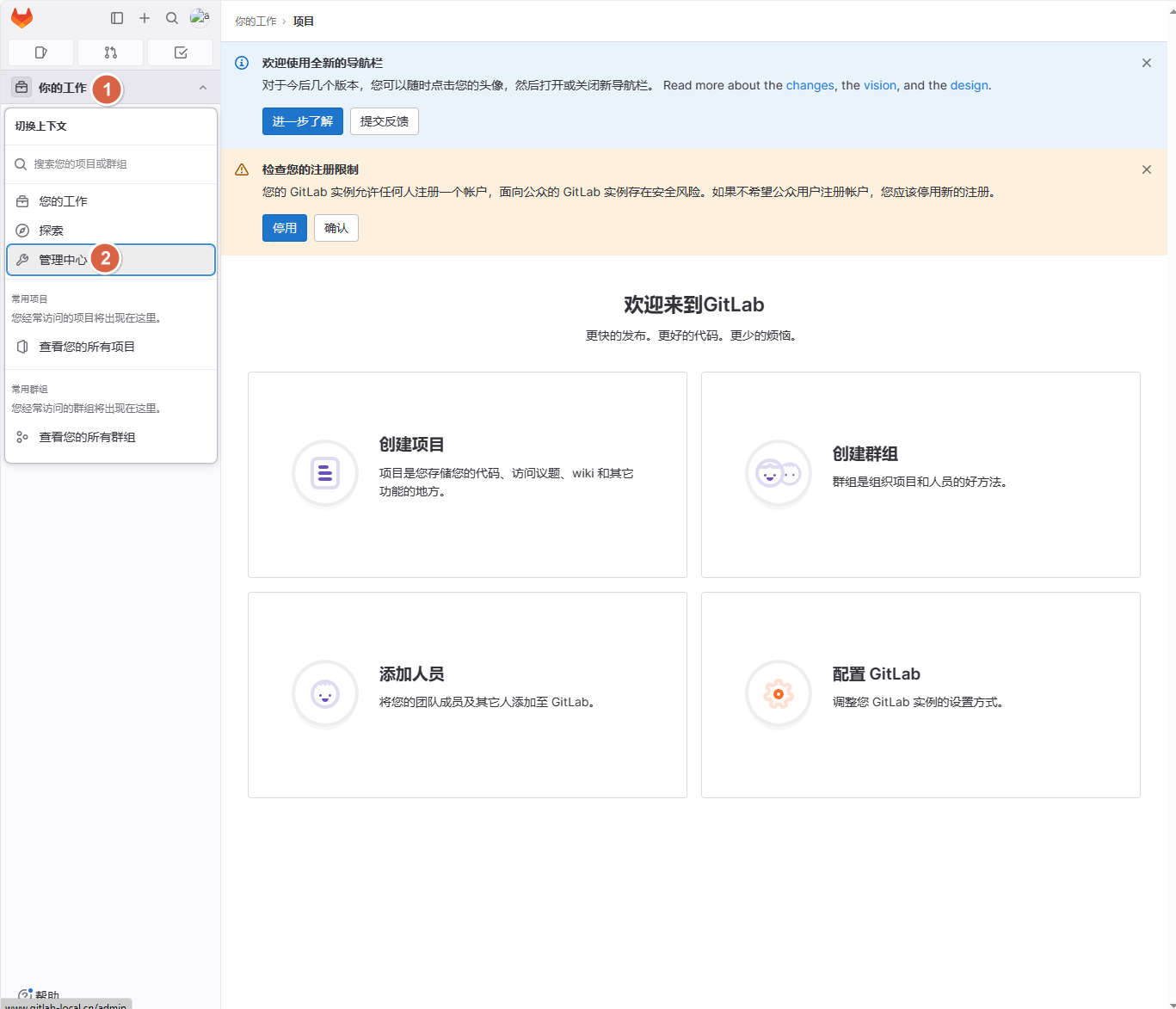Click the 提交反馈 button
Image resolution: width=1176 pixels, height=1009 pixels.
coord(385,121)
